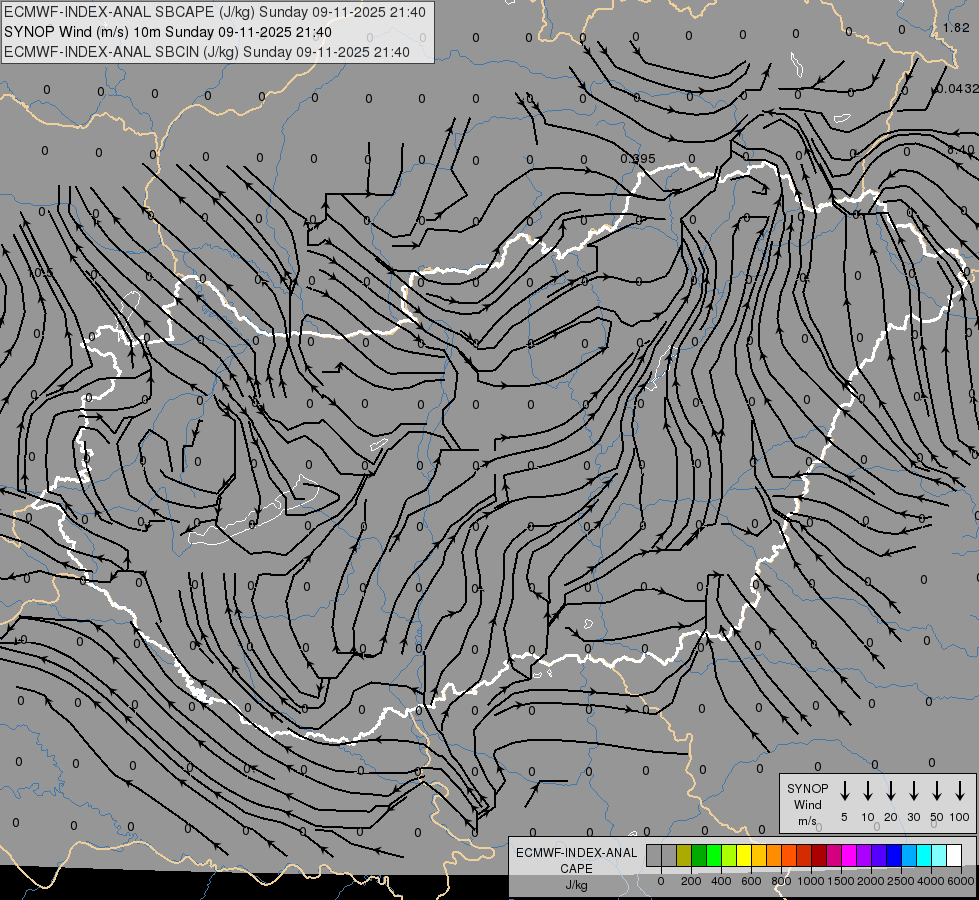Click the 10 m/s wind arrow in legend
The image size is (979, 900).
point(867,791)
